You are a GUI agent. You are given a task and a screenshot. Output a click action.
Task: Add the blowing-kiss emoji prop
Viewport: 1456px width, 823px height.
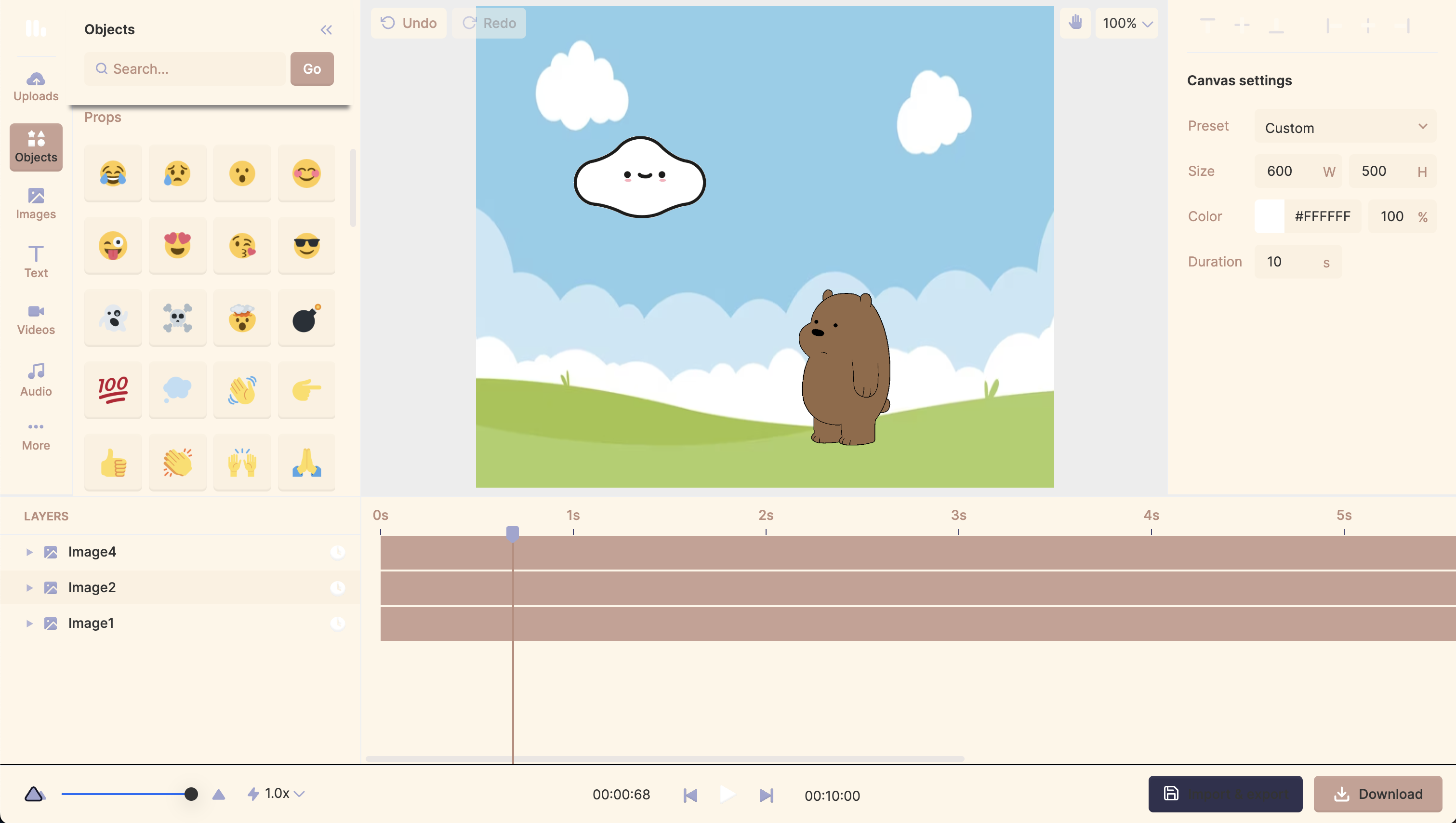click(x=242, y=245)
